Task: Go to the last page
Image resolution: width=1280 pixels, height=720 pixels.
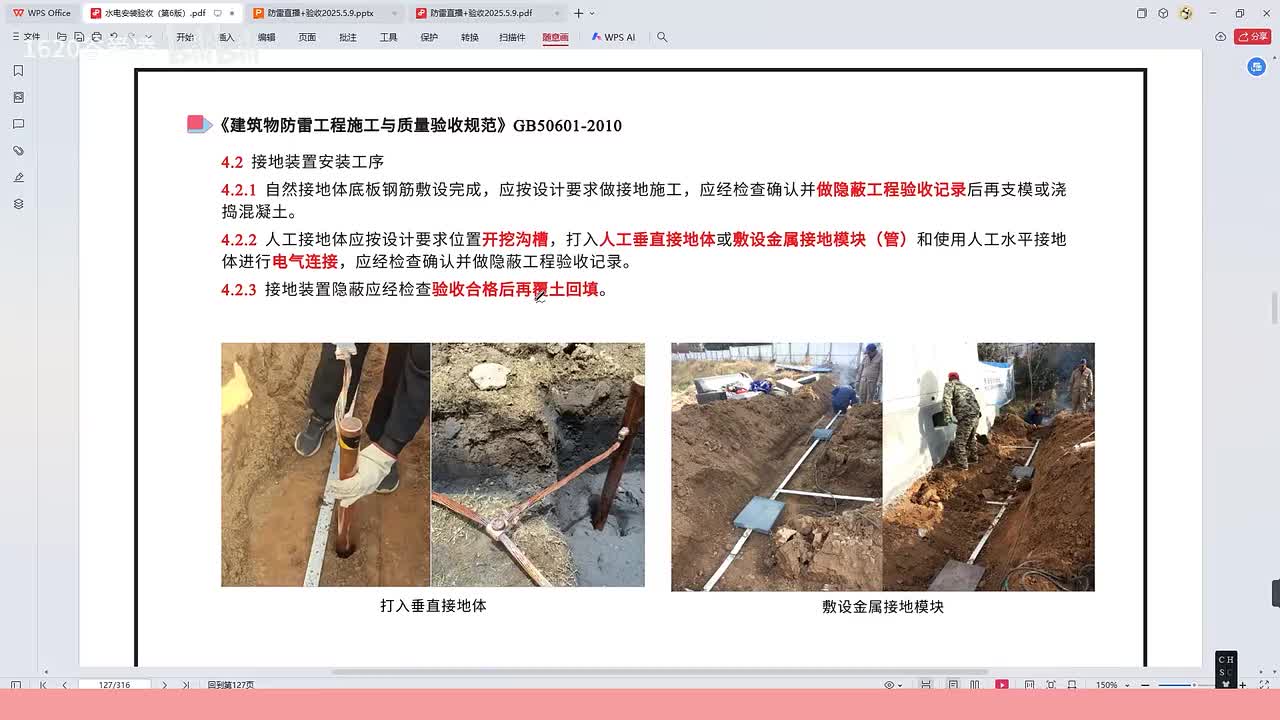Action: 186,685
